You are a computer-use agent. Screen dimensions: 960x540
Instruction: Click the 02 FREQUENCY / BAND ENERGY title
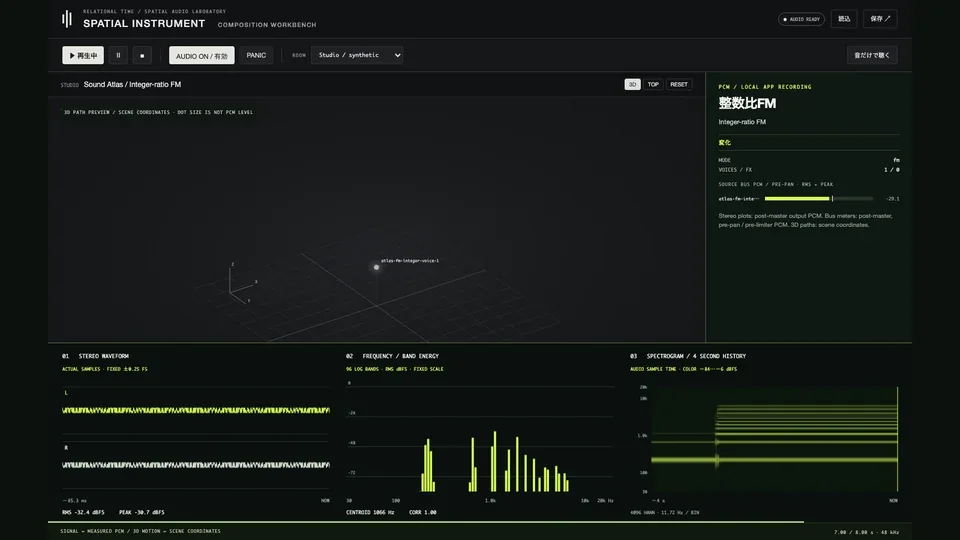pyautogui.click(x=392, y=356)
